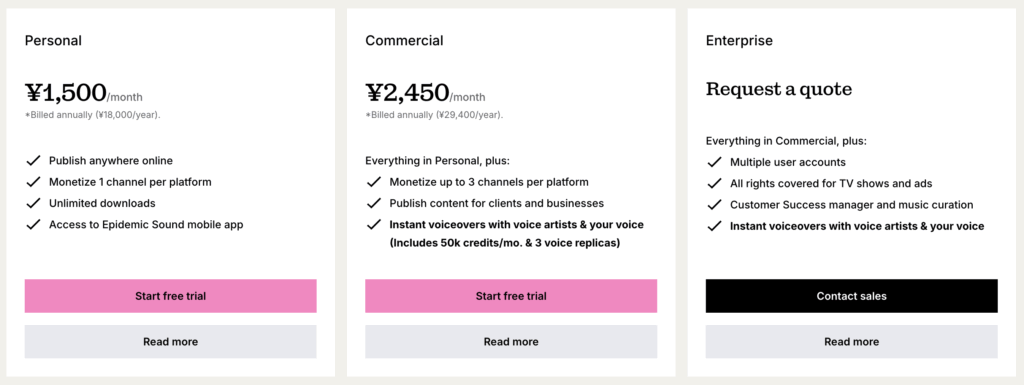This screenshot has height=385, width=1024.
Task: Open Read more under Personal plan
Action: (170, 342)
